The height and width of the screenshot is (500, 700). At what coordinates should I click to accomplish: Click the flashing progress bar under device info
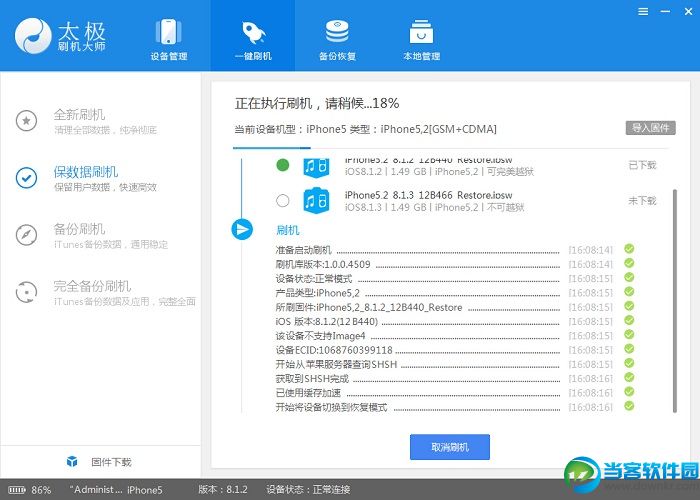451,148
